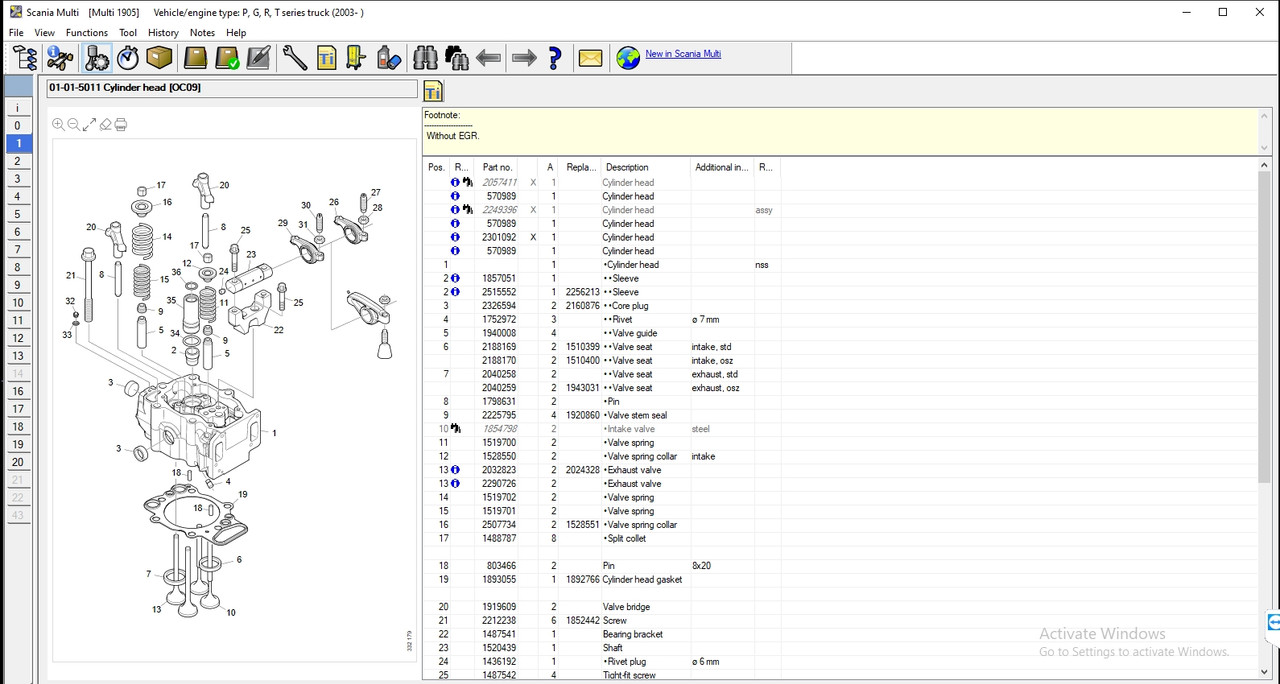This screenshot has height=684, width=1280.
Task: Click info icon on the 1857051 Sleeve row
Action: 455,278
